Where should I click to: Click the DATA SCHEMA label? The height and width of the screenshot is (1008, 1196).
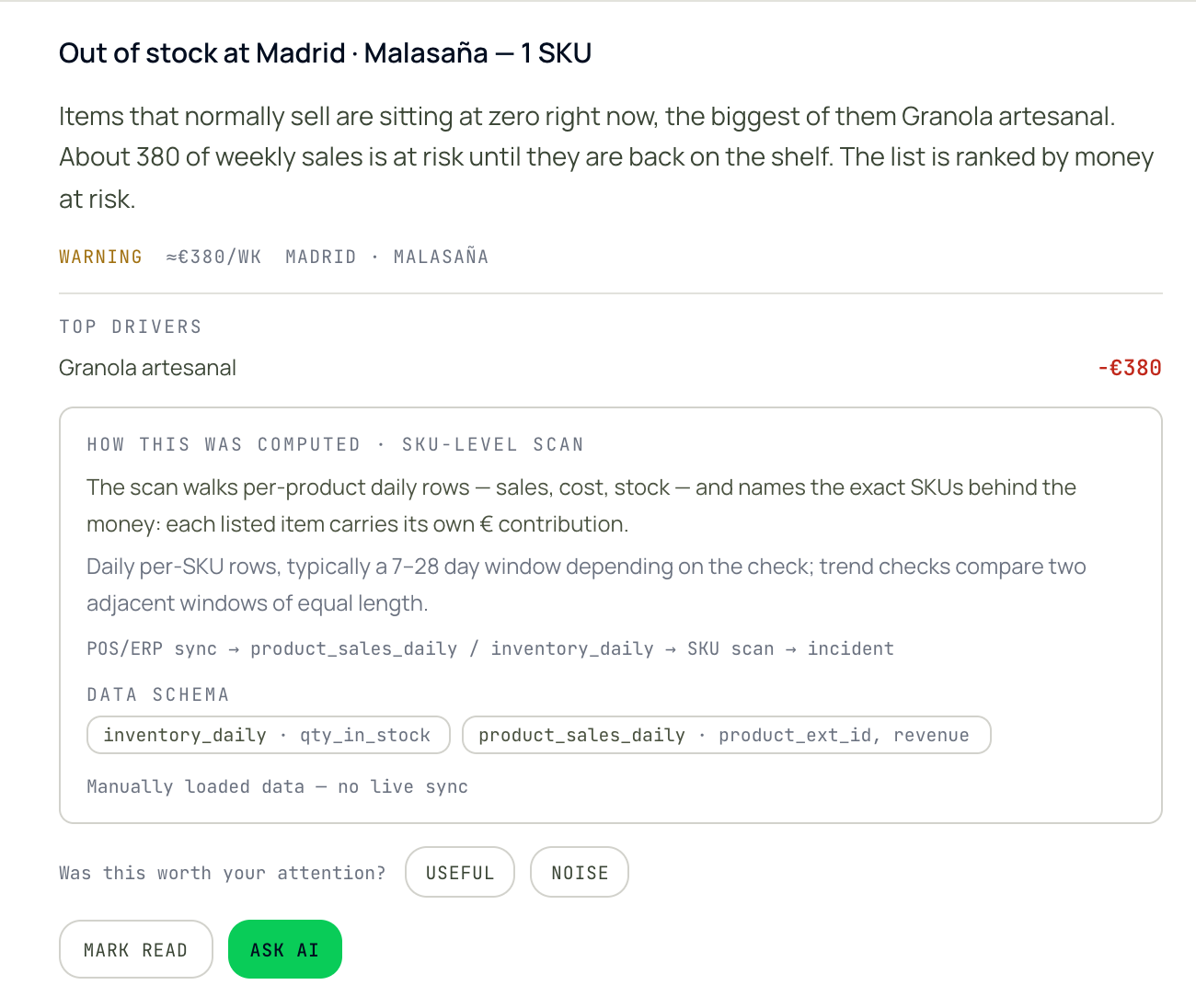[158, 694]
